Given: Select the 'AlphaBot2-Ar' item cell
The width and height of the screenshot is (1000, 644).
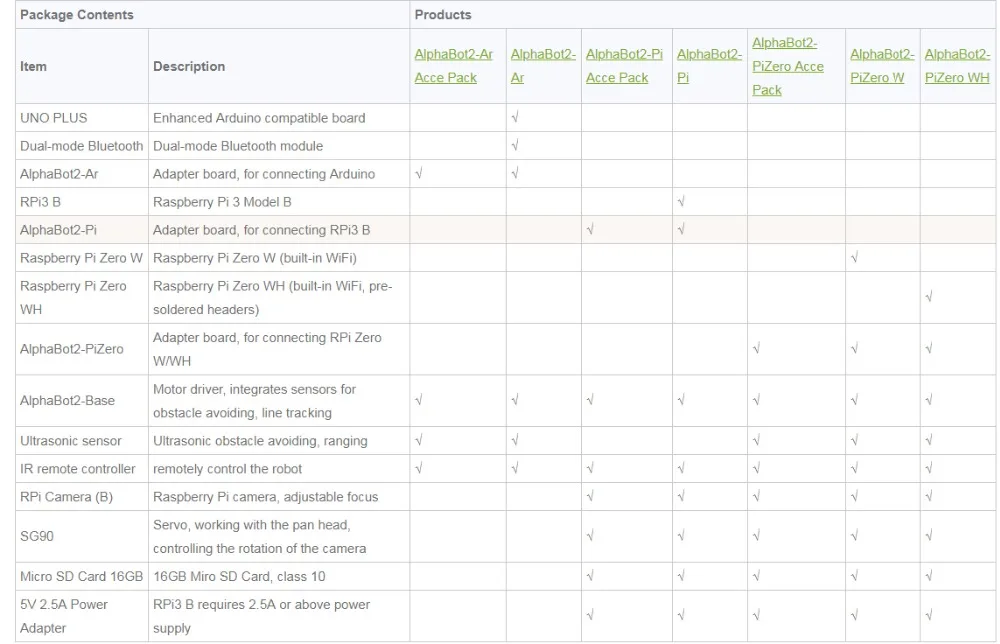Looking at the screenshot, I should coord(82,174).
